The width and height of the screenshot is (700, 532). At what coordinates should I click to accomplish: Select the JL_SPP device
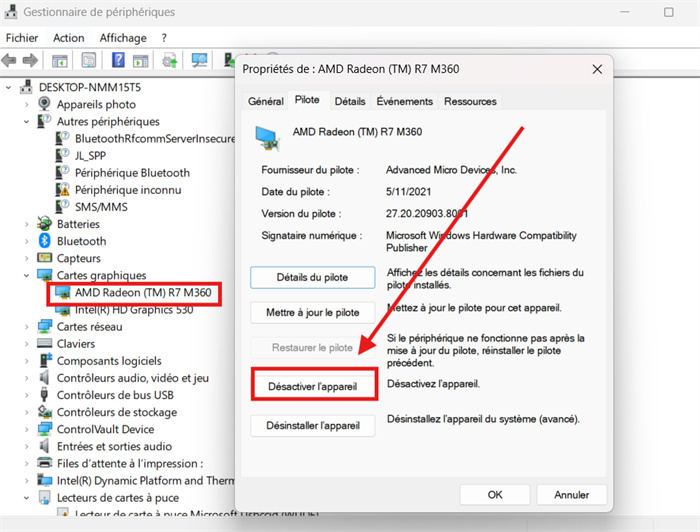(90, 155)
